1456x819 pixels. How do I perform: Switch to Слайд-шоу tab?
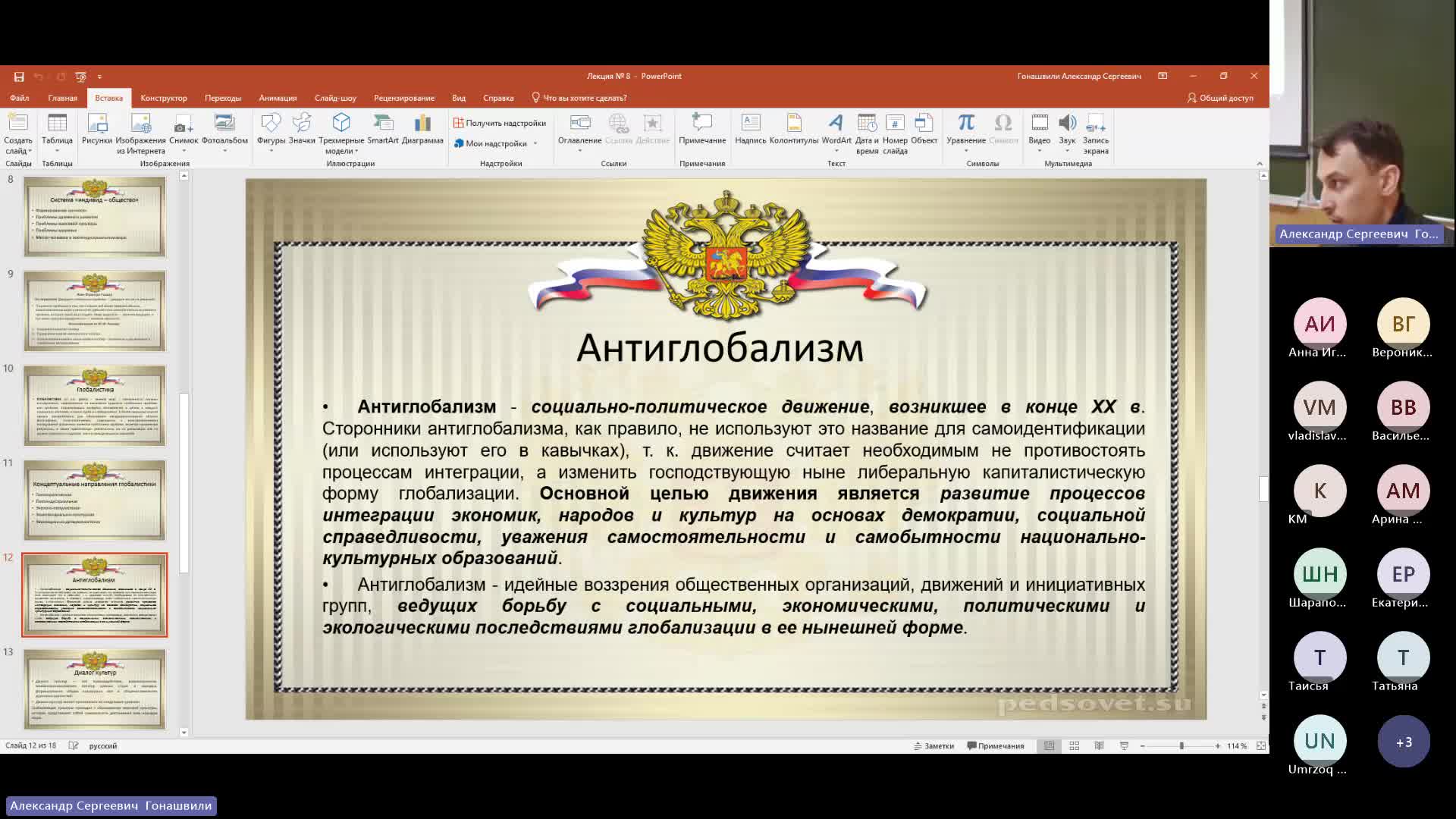335,98
